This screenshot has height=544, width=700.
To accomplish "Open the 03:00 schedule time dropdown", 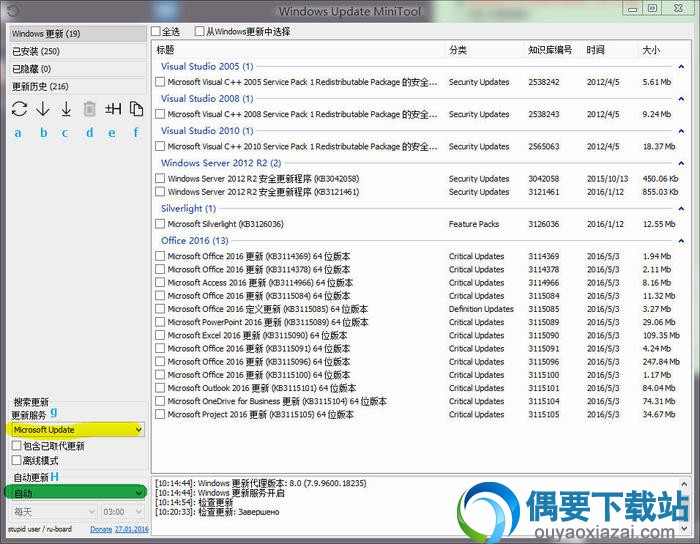I will click(122, 512).
